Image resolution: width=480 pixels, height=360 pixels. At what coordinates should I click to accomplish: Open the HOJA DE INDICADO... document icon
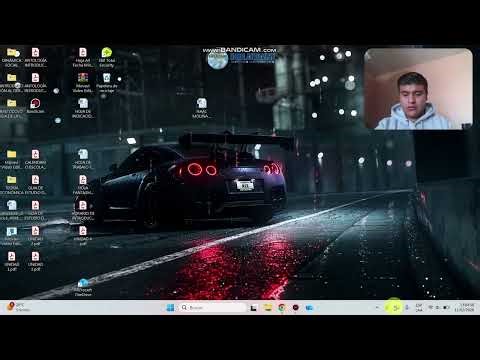[x=83, y=108]
